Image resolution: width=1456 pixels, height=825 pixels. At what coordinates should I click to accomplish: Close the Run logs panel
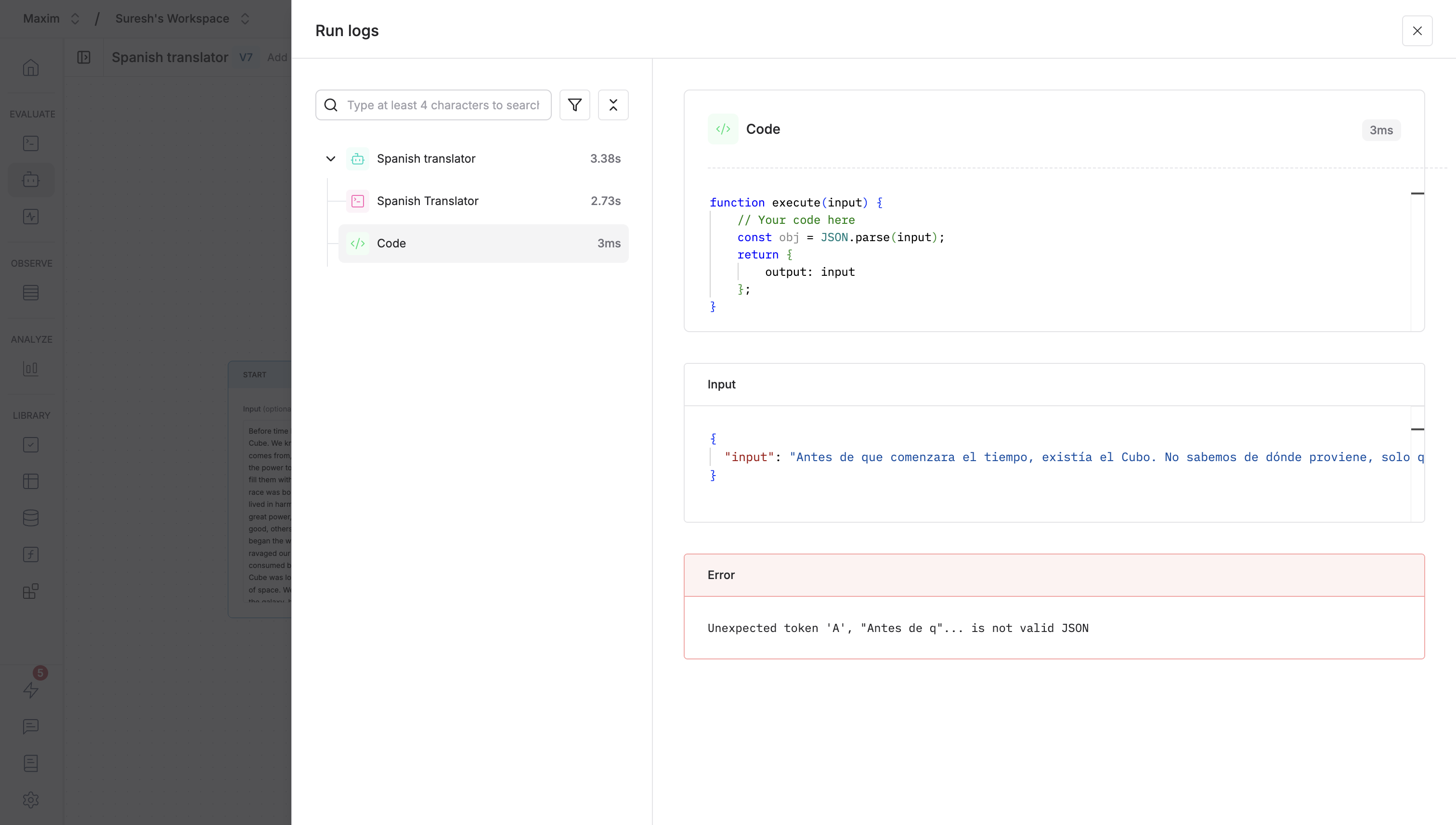pyautogui.click(x=1417, y=31)
